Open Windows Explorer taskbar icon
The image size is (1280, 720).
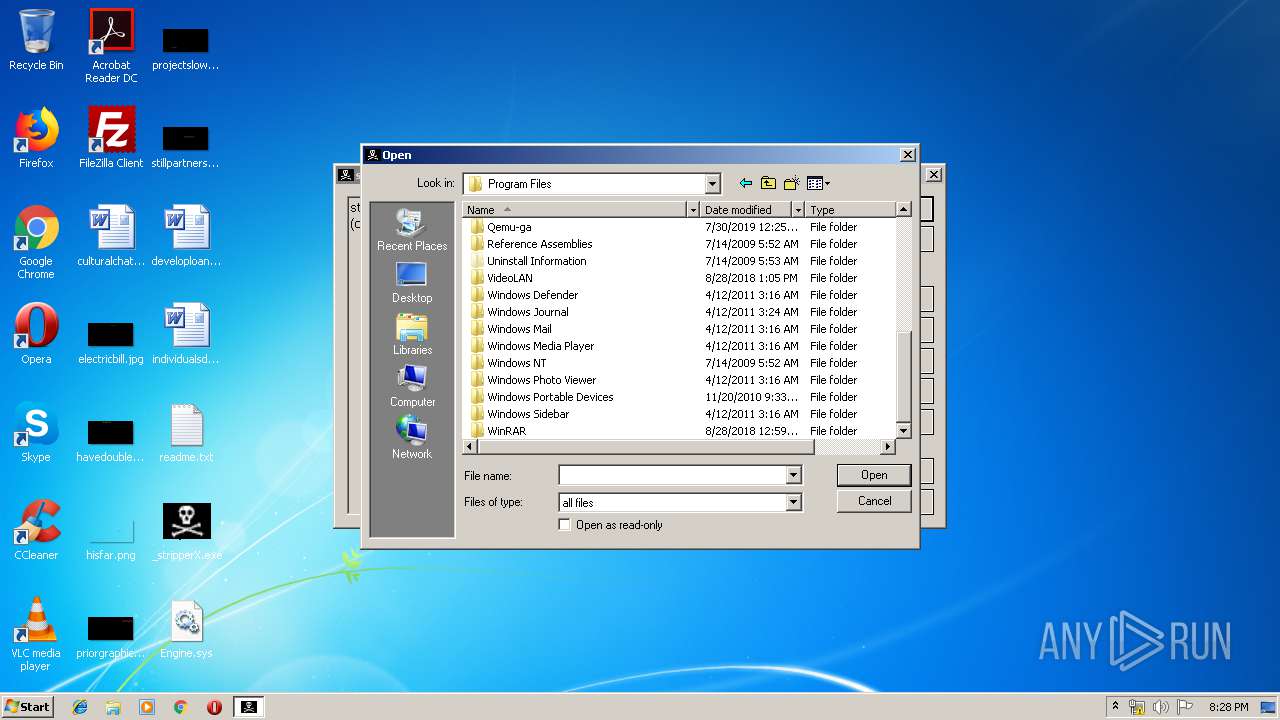pyautogui.click(x=113, y=707)
